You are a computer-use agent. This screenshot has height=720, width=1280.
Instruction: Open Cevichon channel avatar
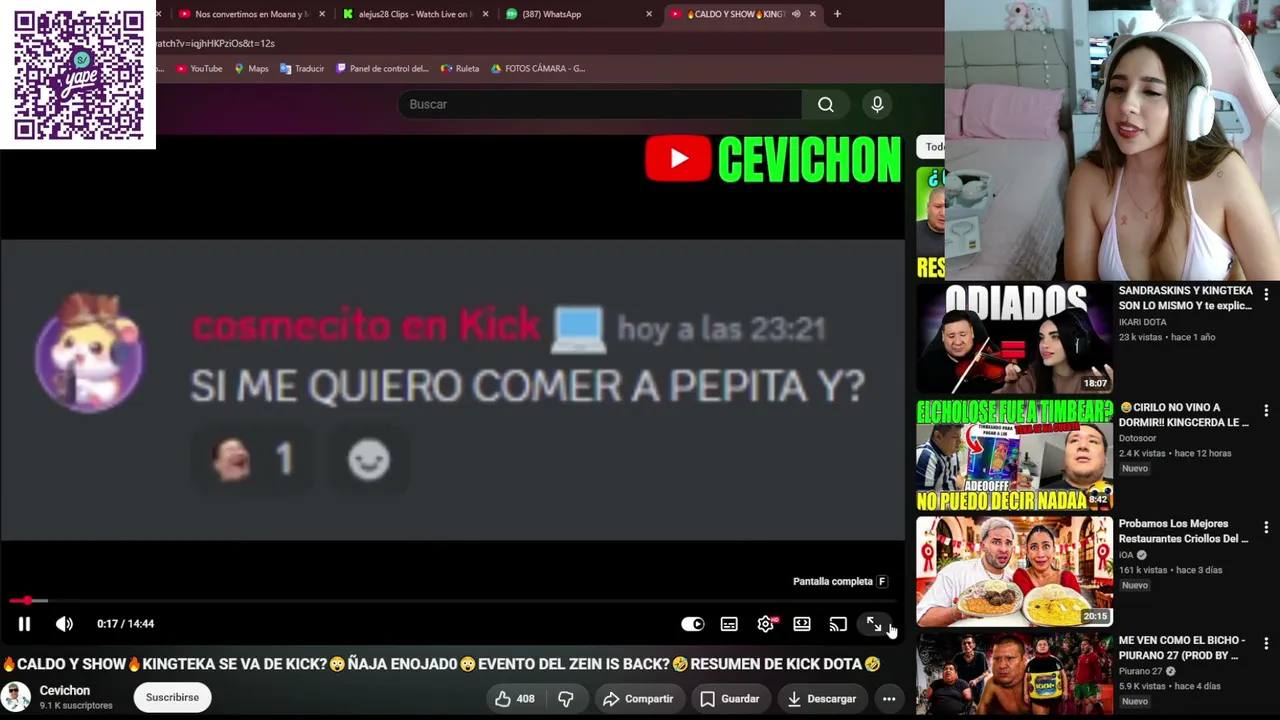[x=15, y=697]
